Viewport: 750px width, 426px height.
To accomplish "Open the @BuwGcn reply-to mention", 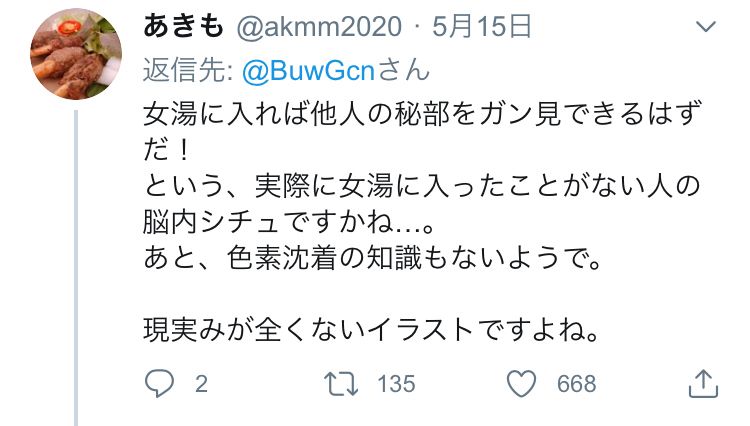I will pos(308,71).
